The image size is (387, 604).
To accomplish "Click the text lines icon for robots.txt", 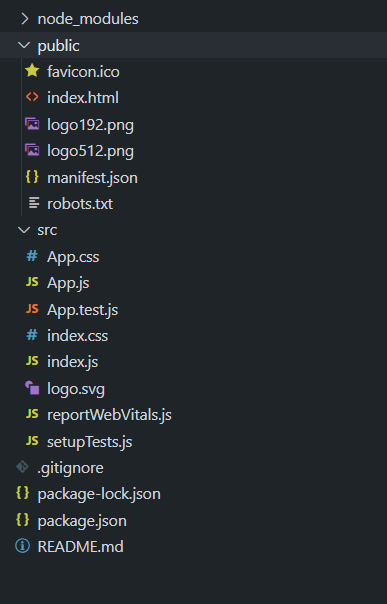I will coord(34,203).
